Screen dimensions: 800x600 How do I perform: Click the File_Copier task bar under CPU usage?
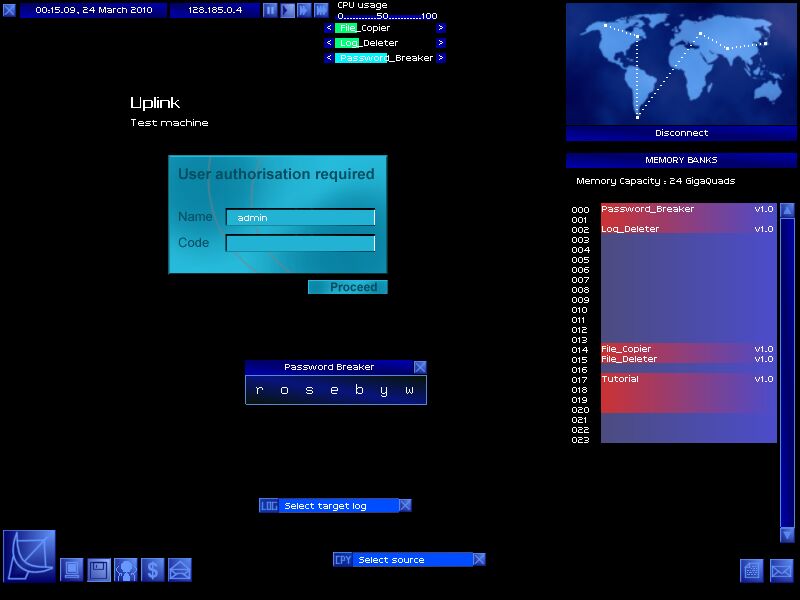point(385,28)
